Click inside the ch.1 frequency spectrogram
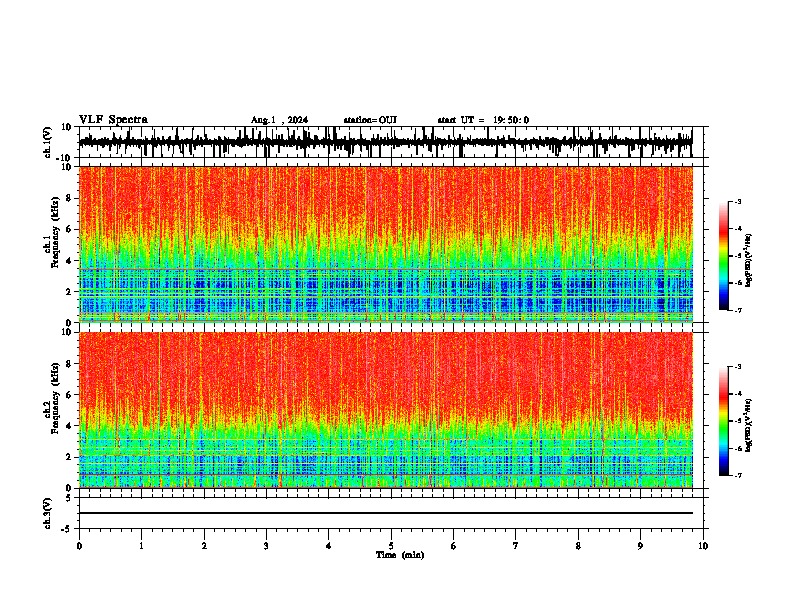792x612 pixels. [385, 244]
